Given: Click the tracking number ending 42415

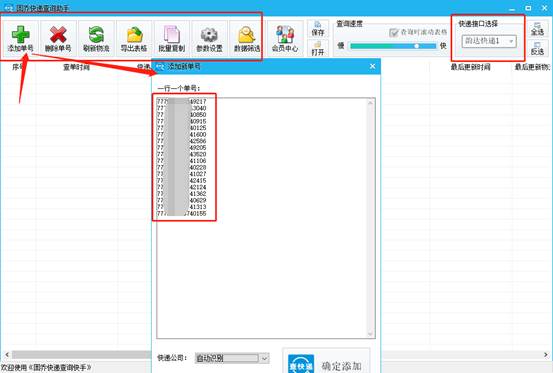Looking at the screenshot, I should pos(182,181).
